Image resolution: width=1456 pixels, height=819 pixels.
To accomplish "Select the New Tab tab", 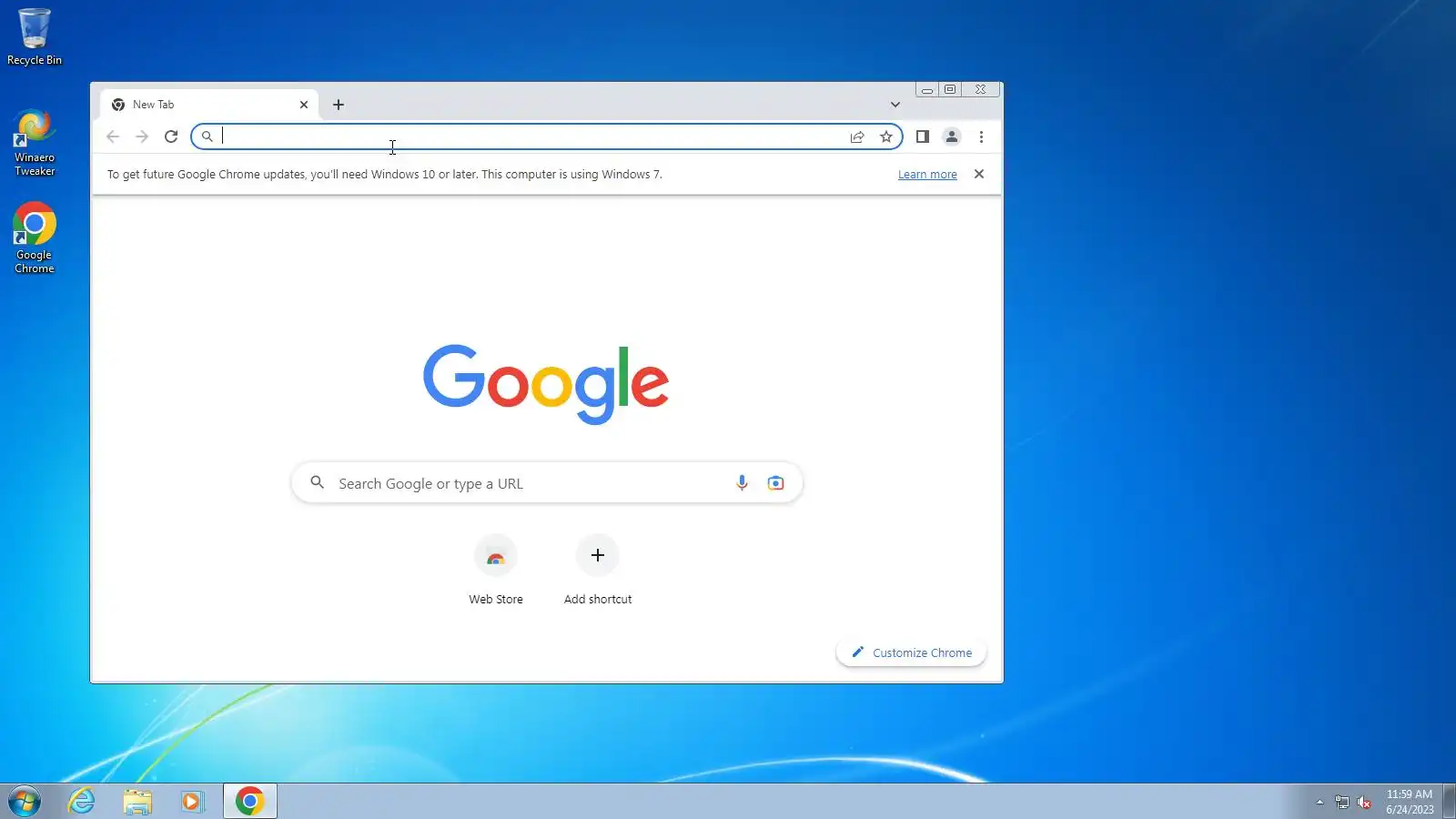I will pos(209,105).
